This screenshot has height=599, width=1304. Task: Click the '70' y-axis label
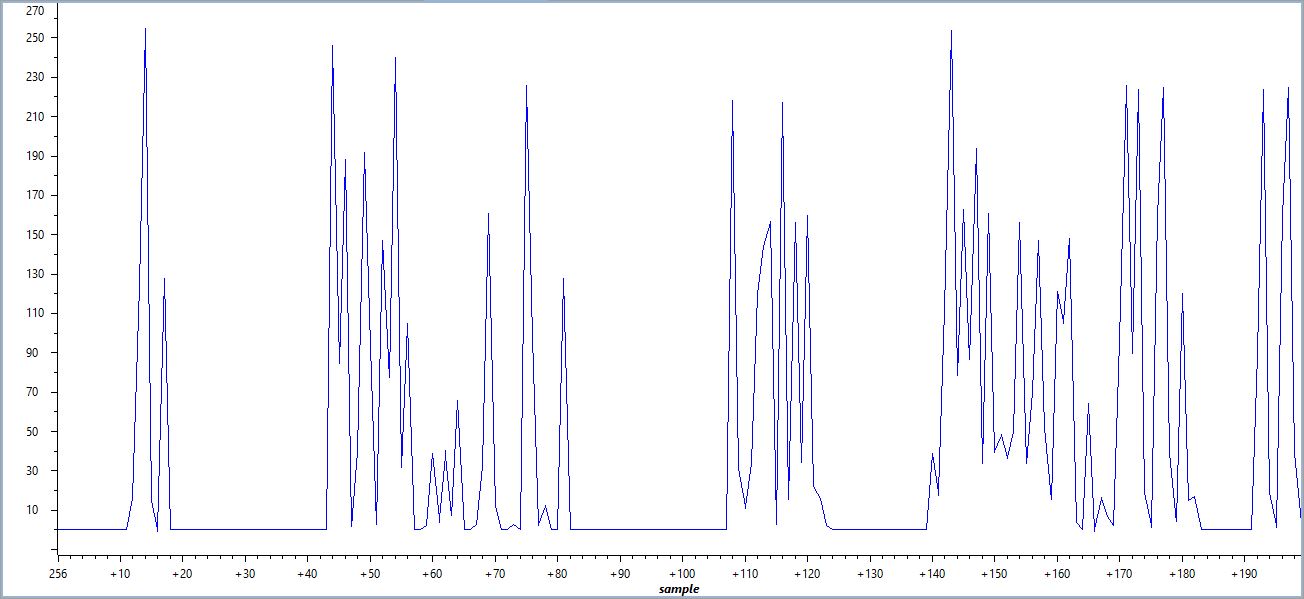38,392
